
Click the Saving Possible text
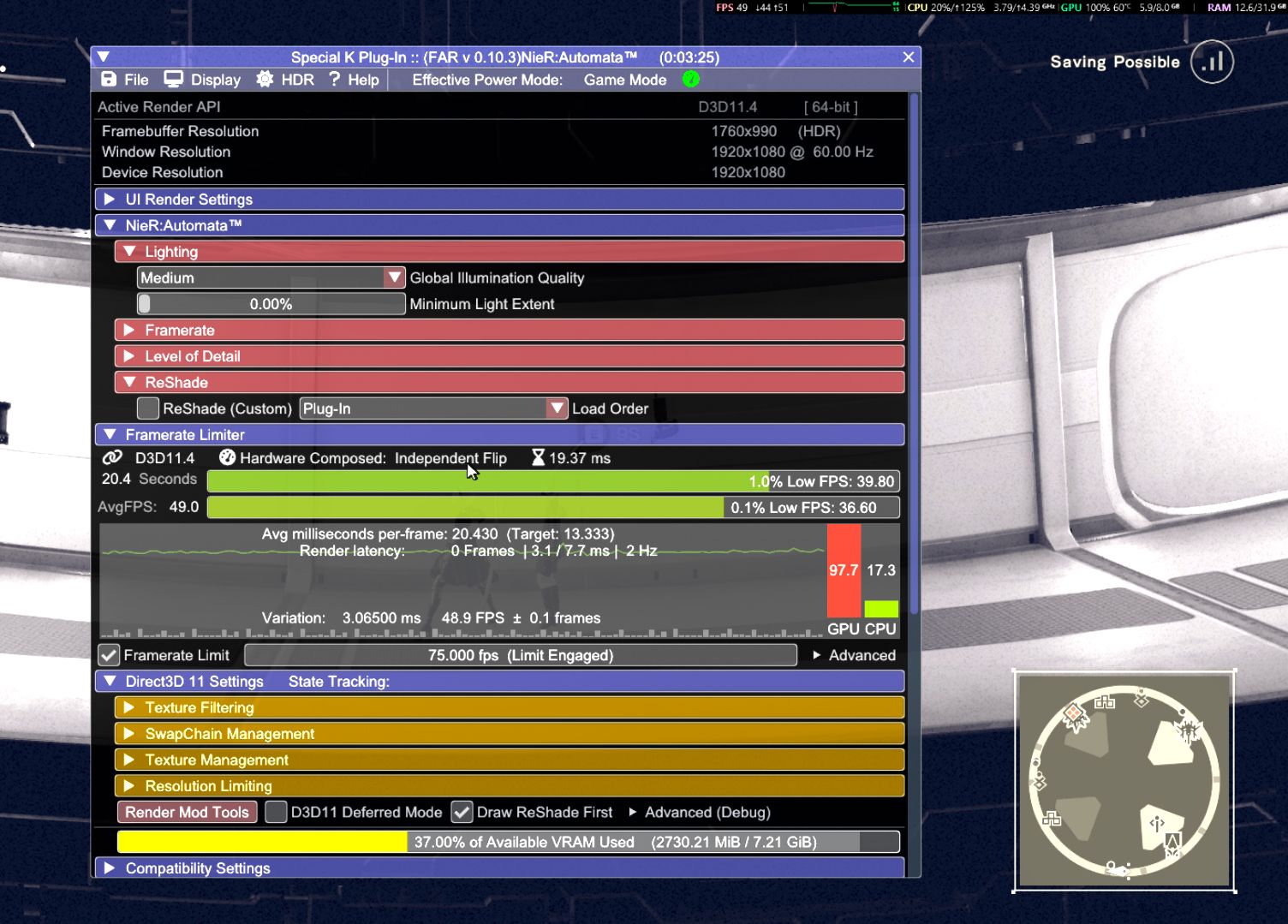coord(1115,62)
